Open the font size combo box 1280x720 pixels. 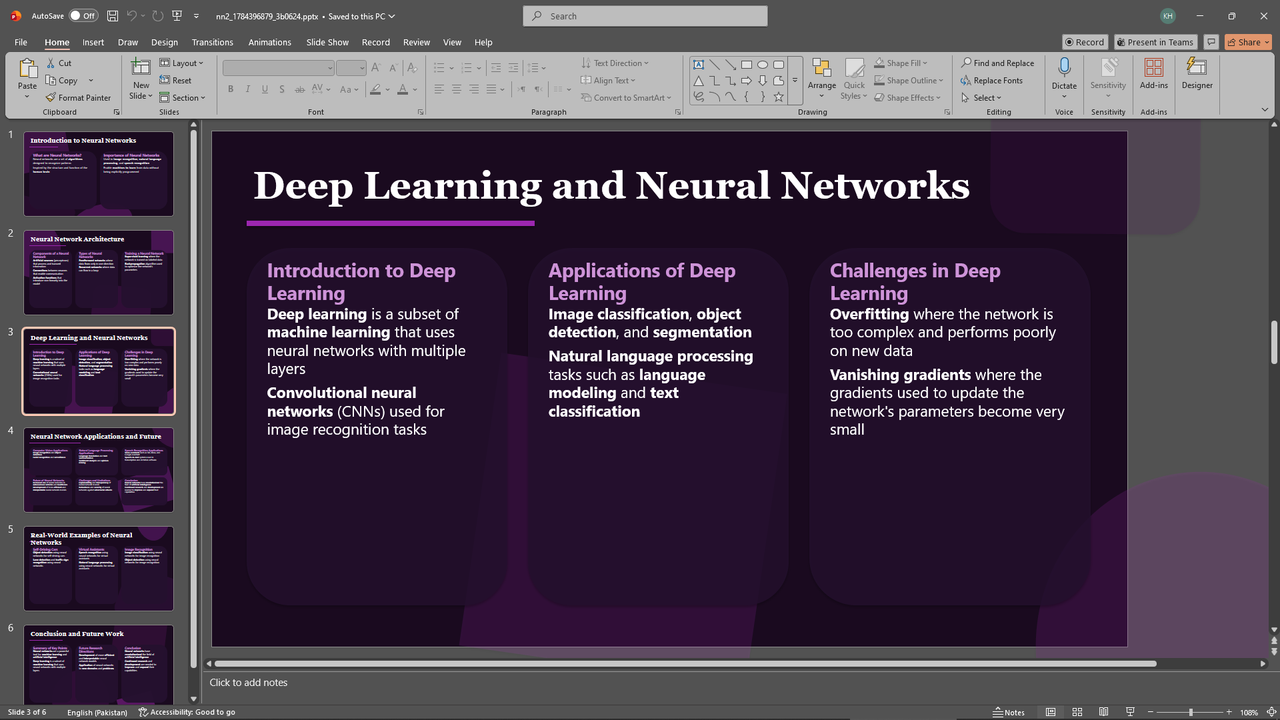(351, 68)
